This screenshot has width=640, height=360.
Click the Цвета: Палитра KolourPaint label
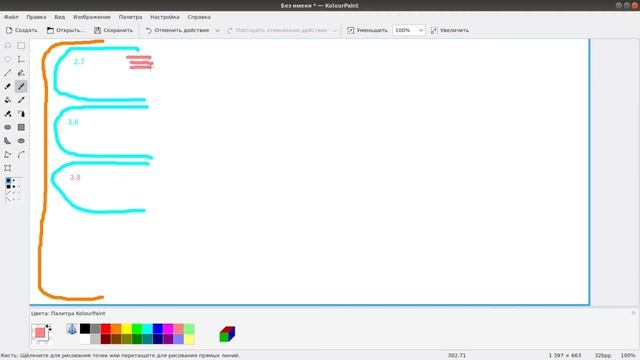pos(68,313)
